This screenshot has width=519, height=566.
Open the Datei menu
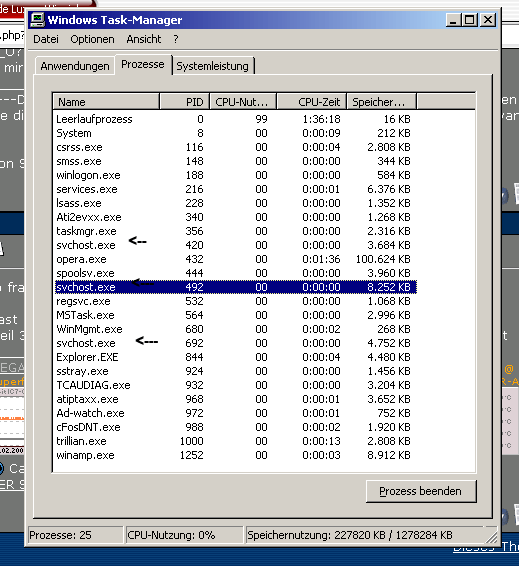46,39
